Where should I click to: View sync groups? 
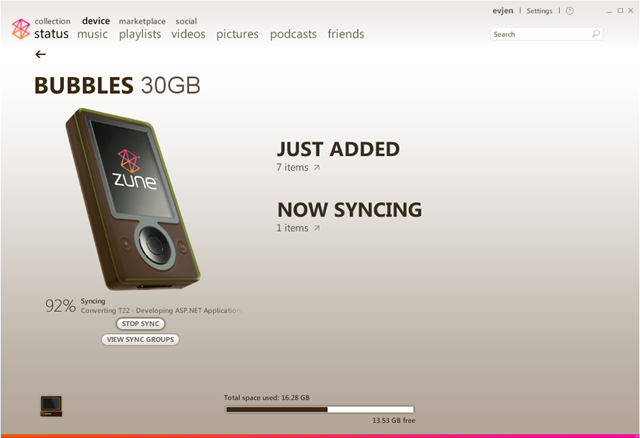click(x=140, y=340)
